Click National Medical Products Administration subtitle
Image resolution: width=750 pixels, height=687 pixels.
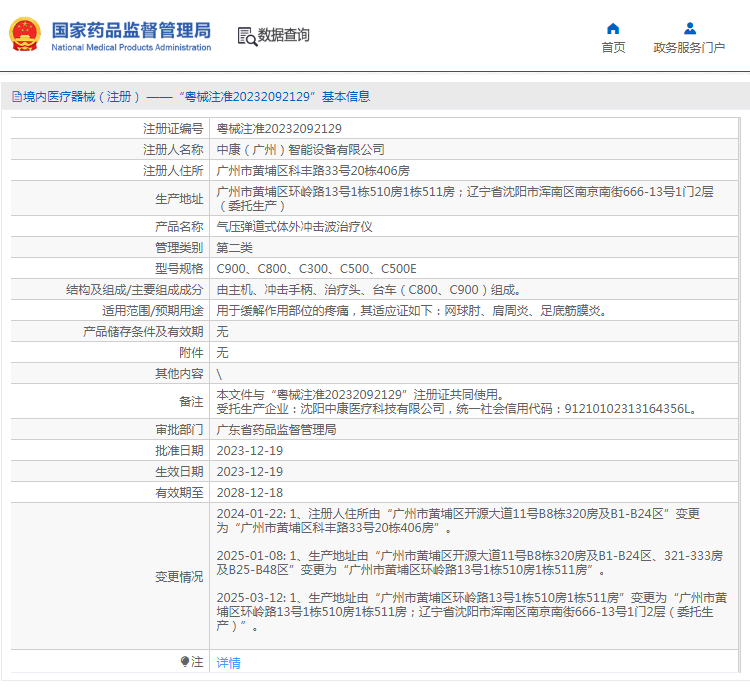click(x=131, y=47)
